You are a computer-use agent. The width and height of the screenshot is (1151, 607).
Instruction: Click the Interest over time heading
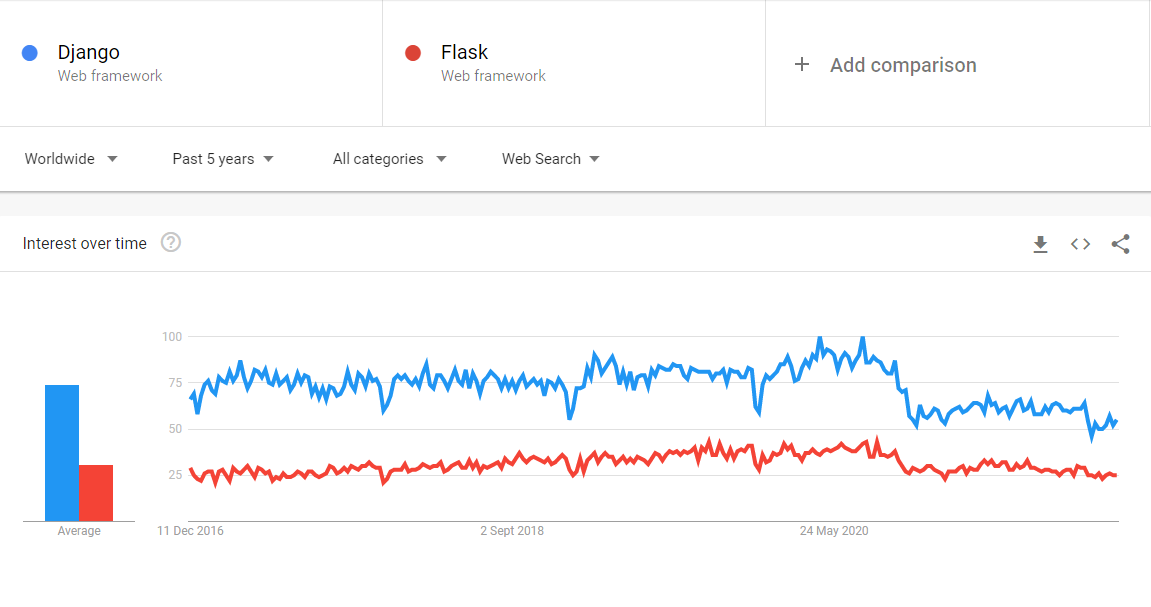tap(84, 244)
